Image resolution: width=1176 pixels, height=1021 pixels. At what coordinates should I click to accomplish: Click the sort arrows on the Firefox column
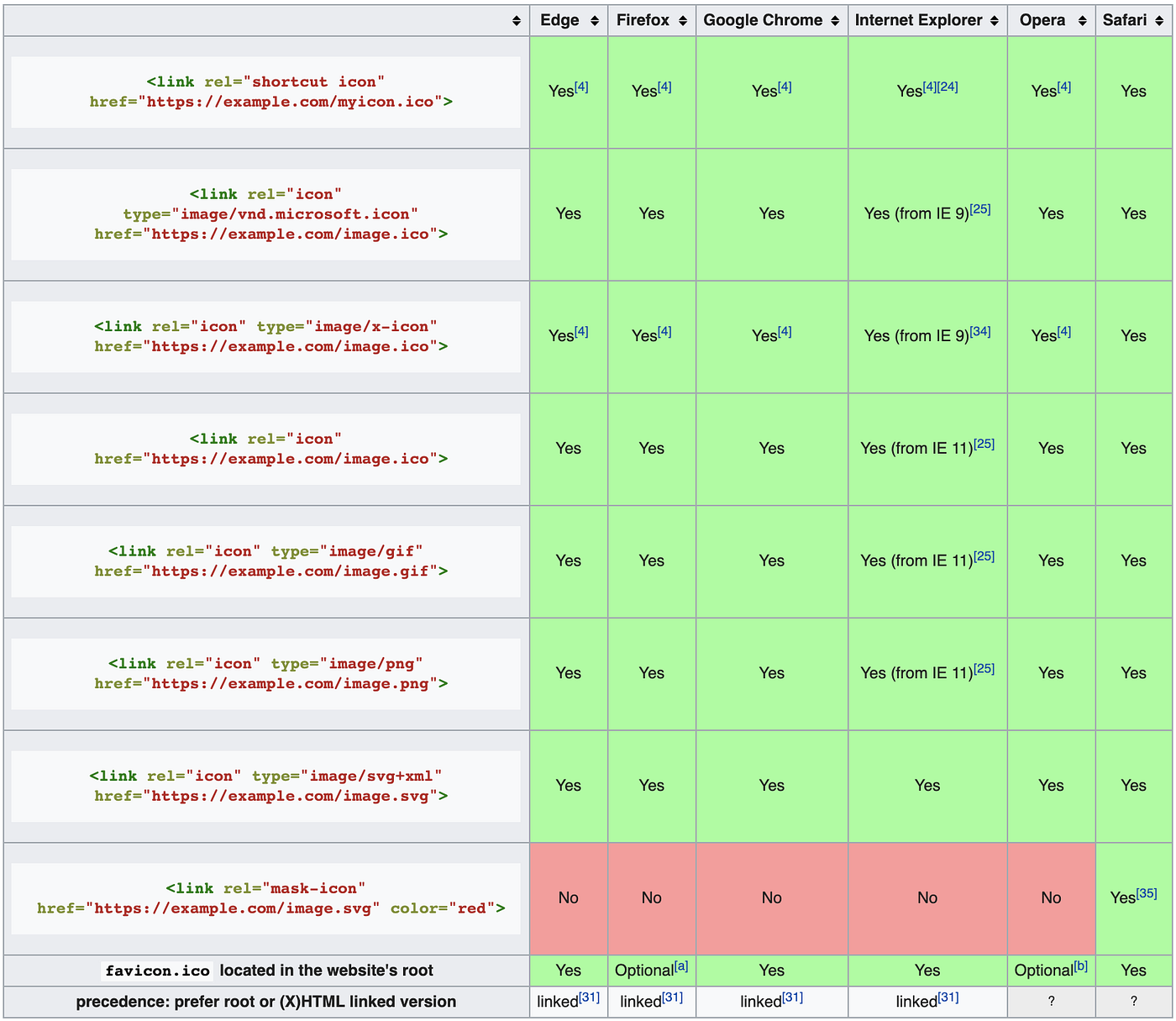pos(682,19)
